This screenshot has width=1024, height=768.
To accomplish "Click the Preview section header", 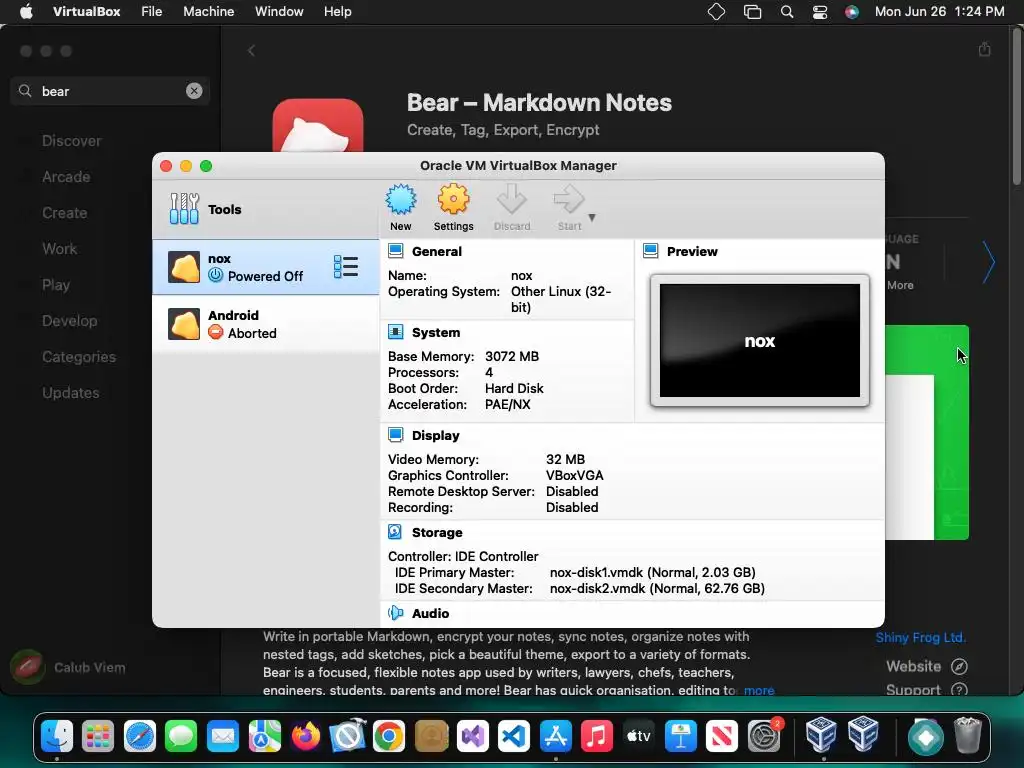I will pyautogui.click(x=692, y=251).
